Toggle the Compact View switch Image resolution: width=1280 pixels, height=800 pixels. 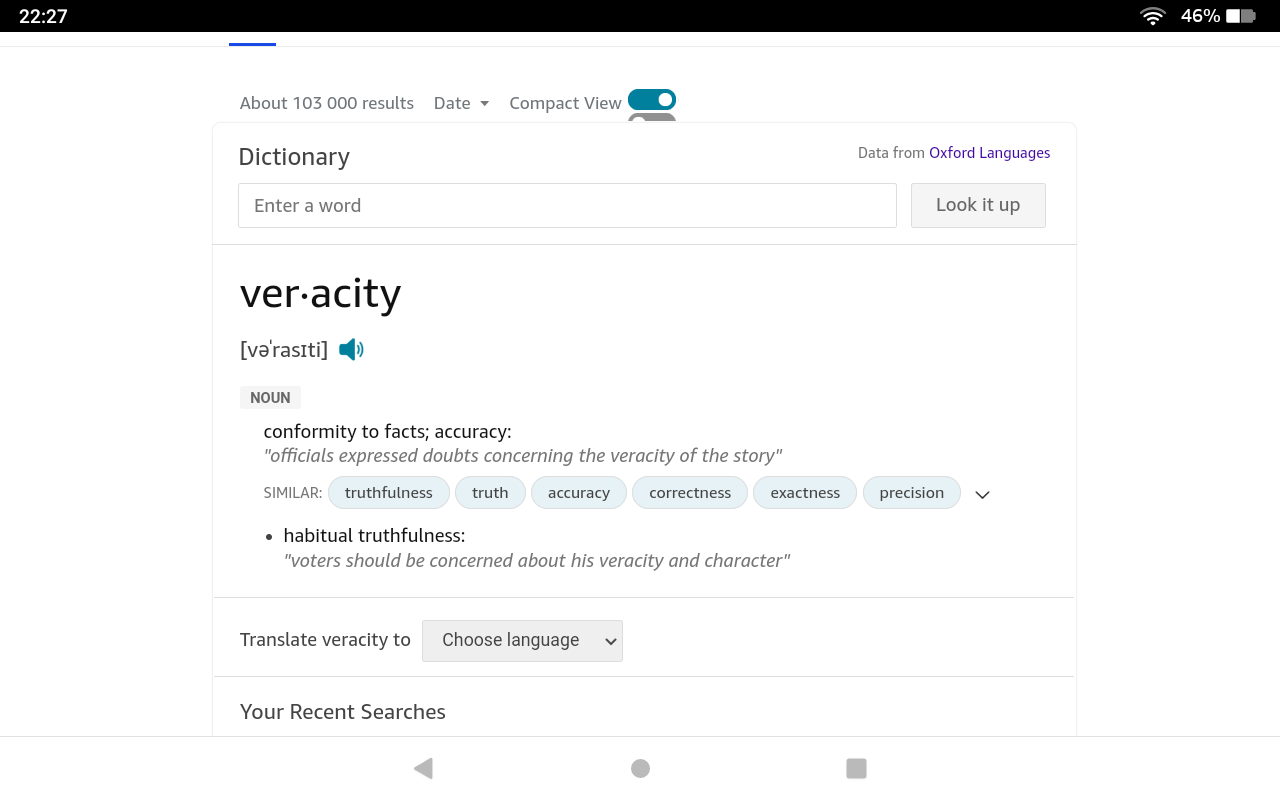pos(652,100)
